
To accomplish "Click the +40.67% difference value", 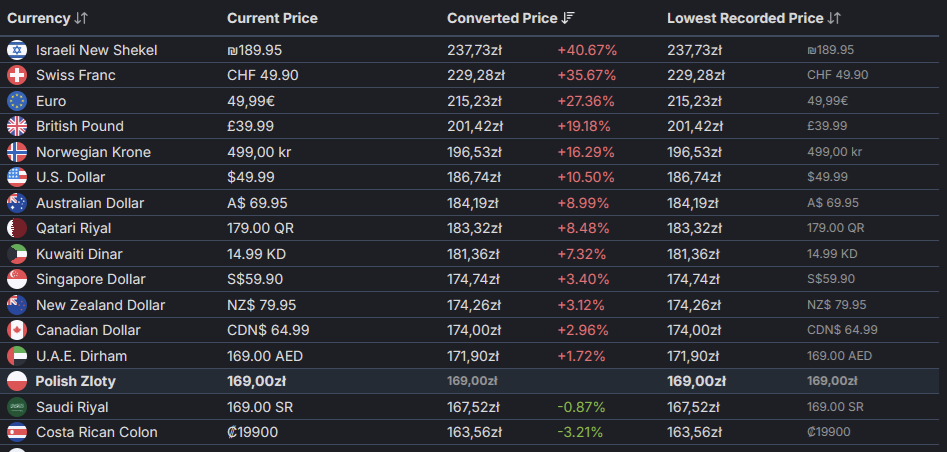I will [x=587, y=50].
